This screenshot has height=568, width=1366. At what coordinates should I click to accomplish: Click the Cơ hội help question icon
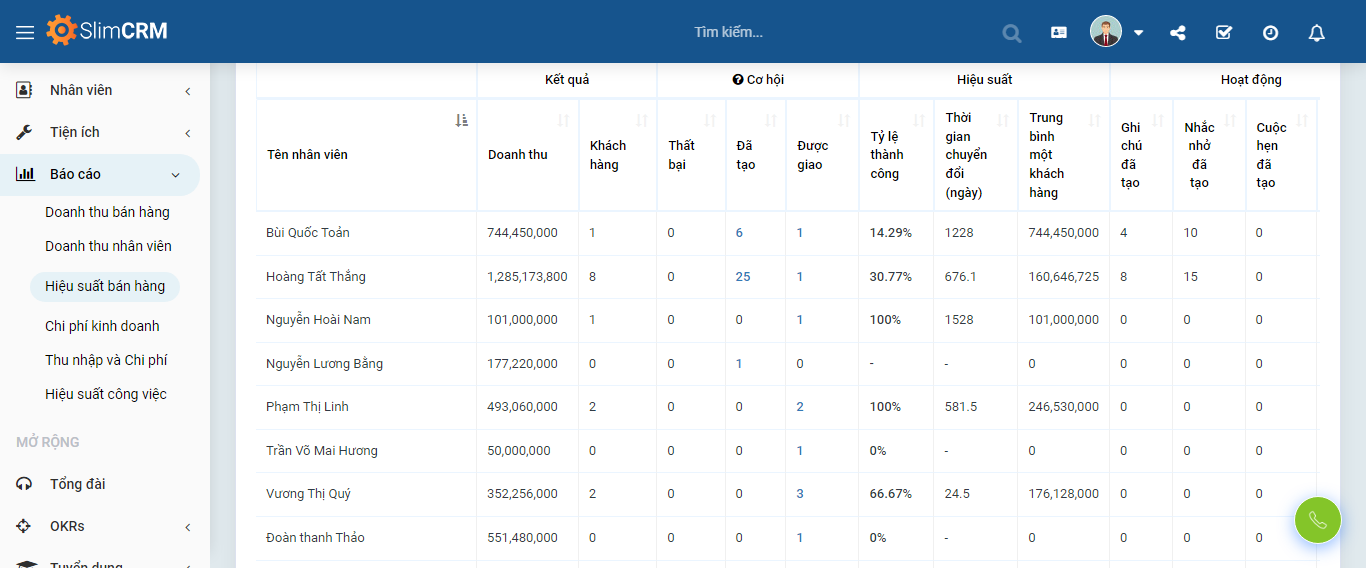(738, 80)
